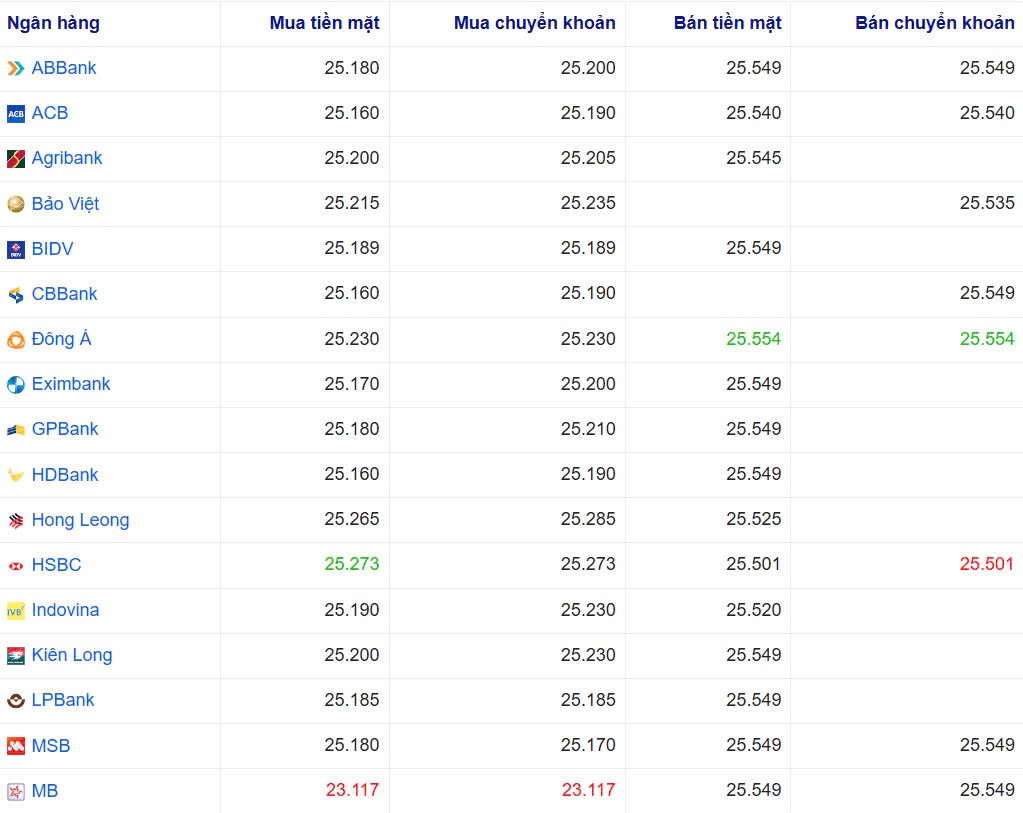Click the BIDV logo icon

point(15,249)
